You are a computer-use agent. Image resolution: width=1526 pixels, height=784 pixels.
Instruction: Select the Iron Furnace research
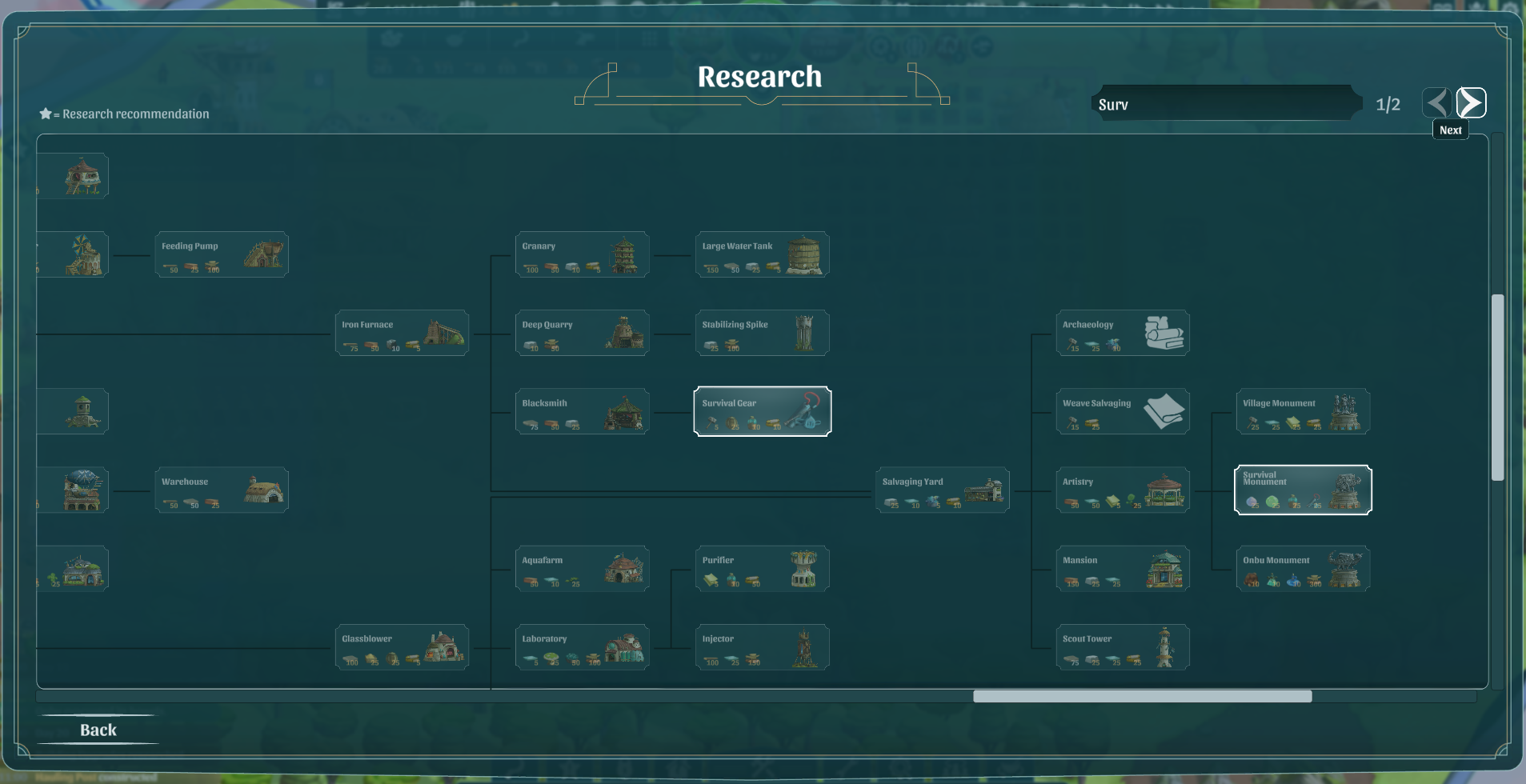(402, 333)
